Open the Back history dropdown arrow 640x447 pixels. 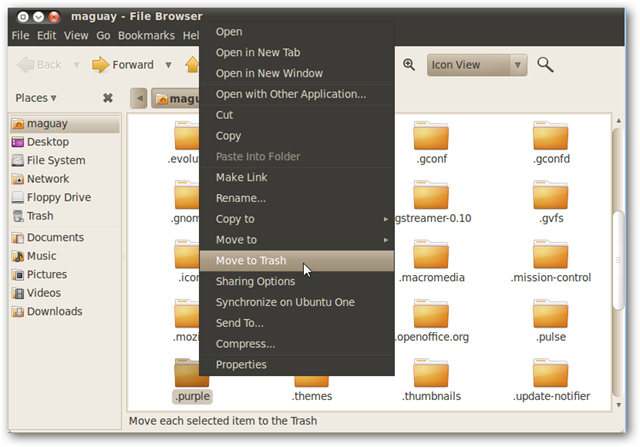click(76, 65)
